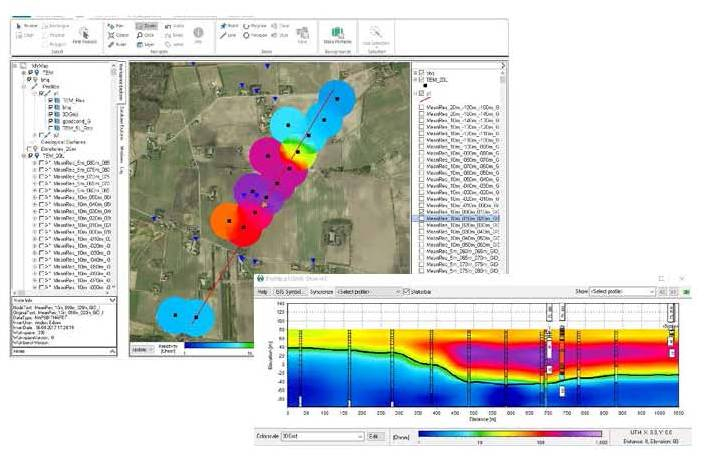Select the Polyline draw tool
Image resolution: width=704 pixels, height=456 pixels.
(255, 26)
